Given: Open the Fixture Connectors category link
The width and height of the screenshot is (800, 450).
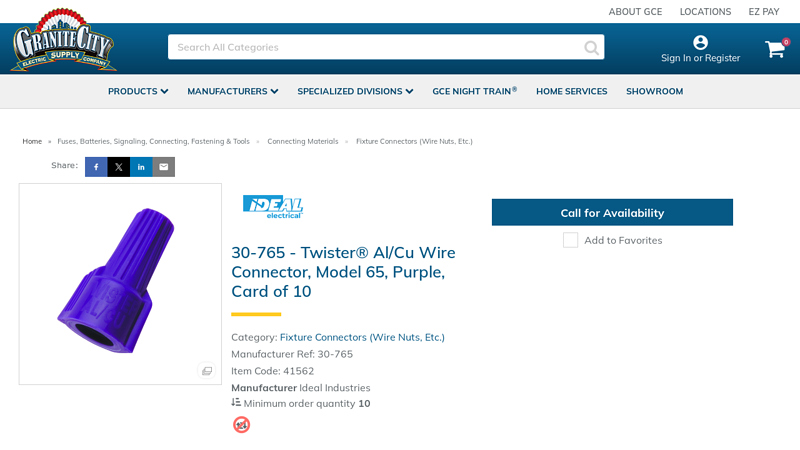Looking at the screenshot, I should pos(362,337).
